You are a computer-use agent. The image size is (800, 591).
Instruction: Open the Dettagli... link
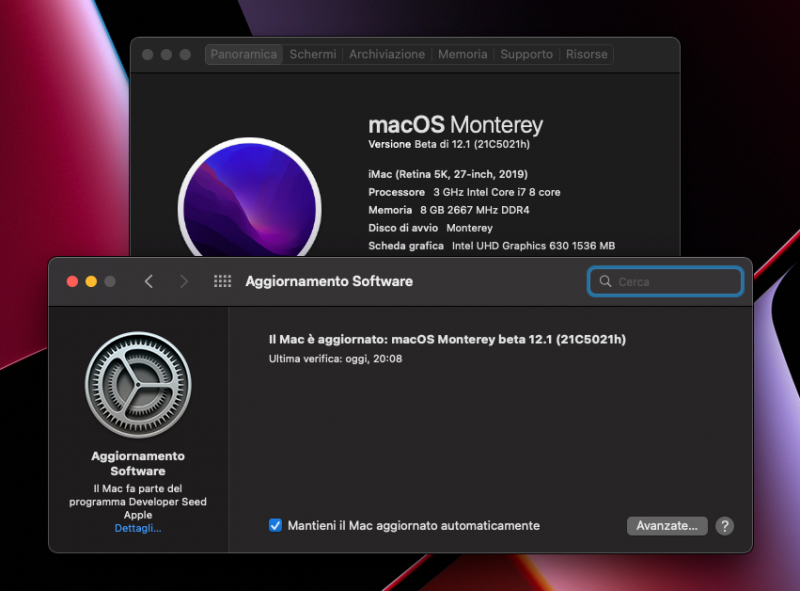pos(138,528)
